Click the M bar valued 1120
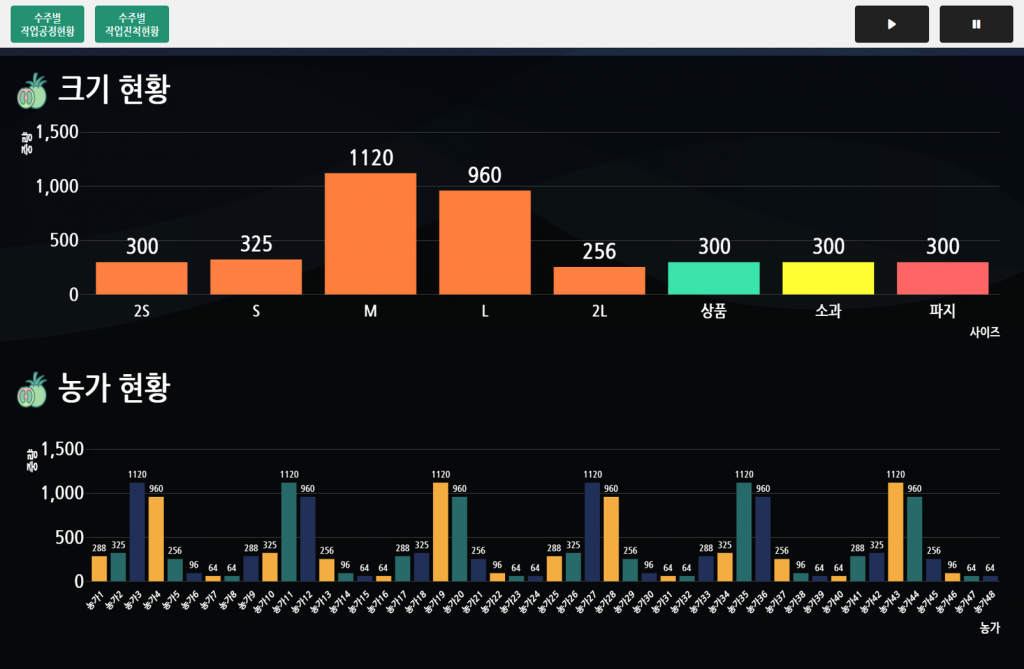 pyautogui.click(x=370, y=234)
